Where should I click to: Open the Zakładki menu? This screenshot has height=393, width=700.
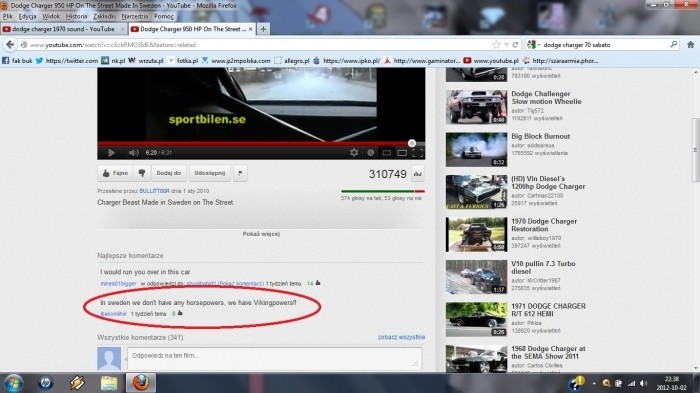[x=104, y=16]
